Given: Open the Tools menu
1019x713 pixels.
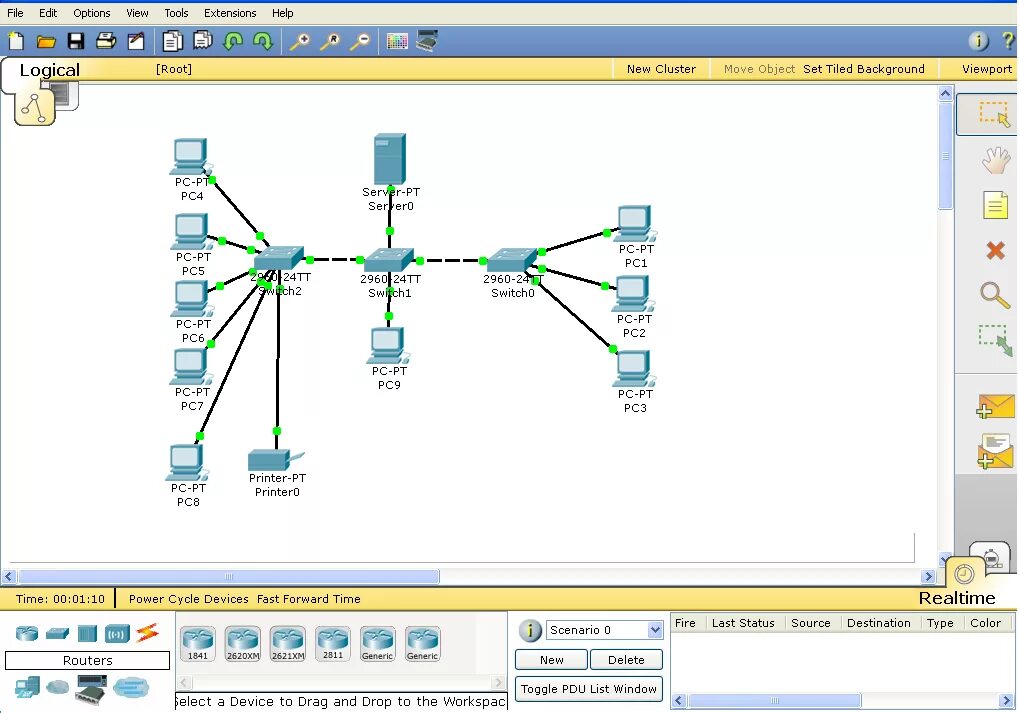Looking at the screenshot, I should (x=176, y=13).
